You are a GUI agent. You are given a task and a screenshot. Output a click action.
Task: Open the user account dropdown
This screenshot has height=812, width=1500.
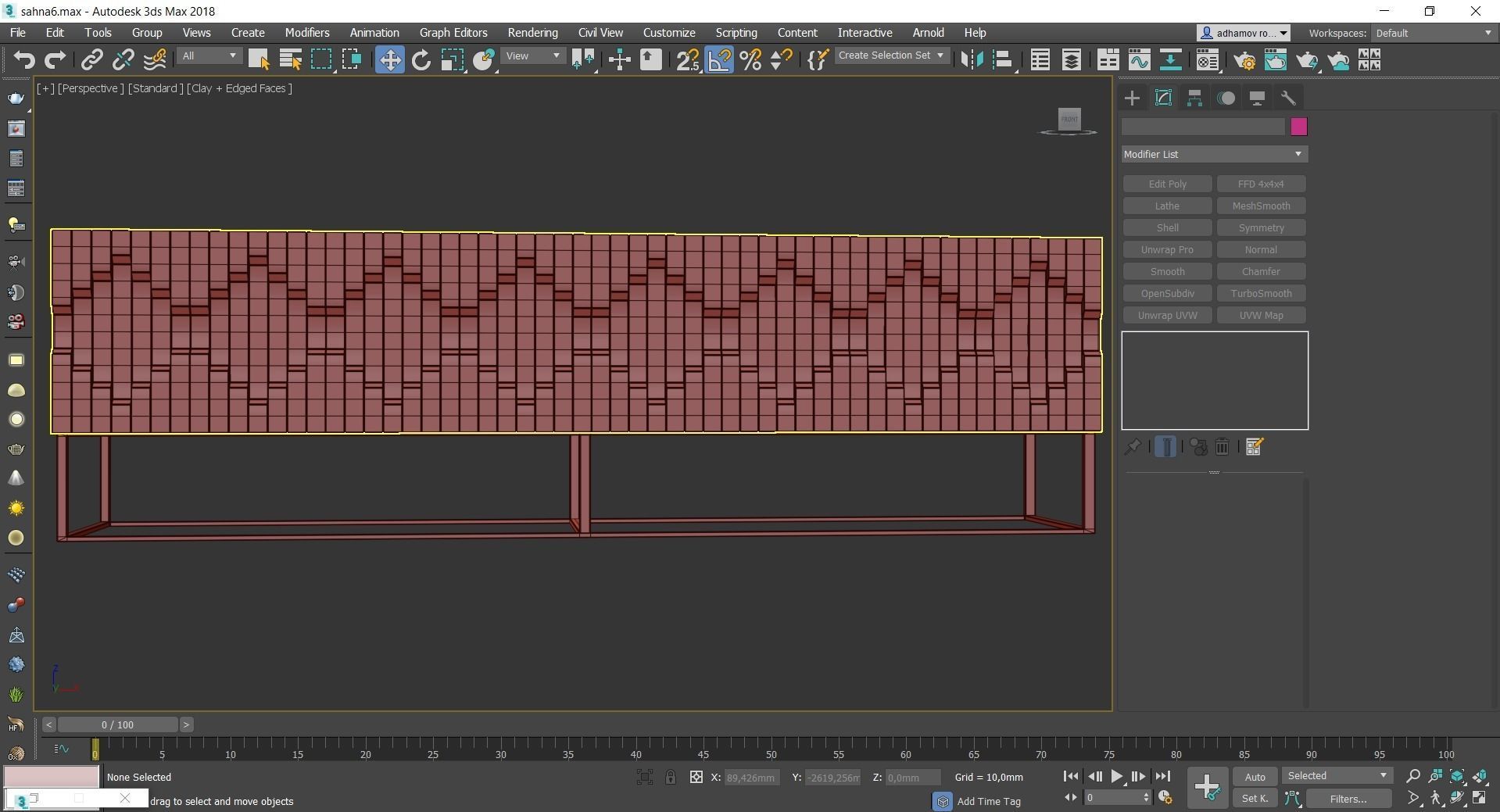coord(1243,33)
